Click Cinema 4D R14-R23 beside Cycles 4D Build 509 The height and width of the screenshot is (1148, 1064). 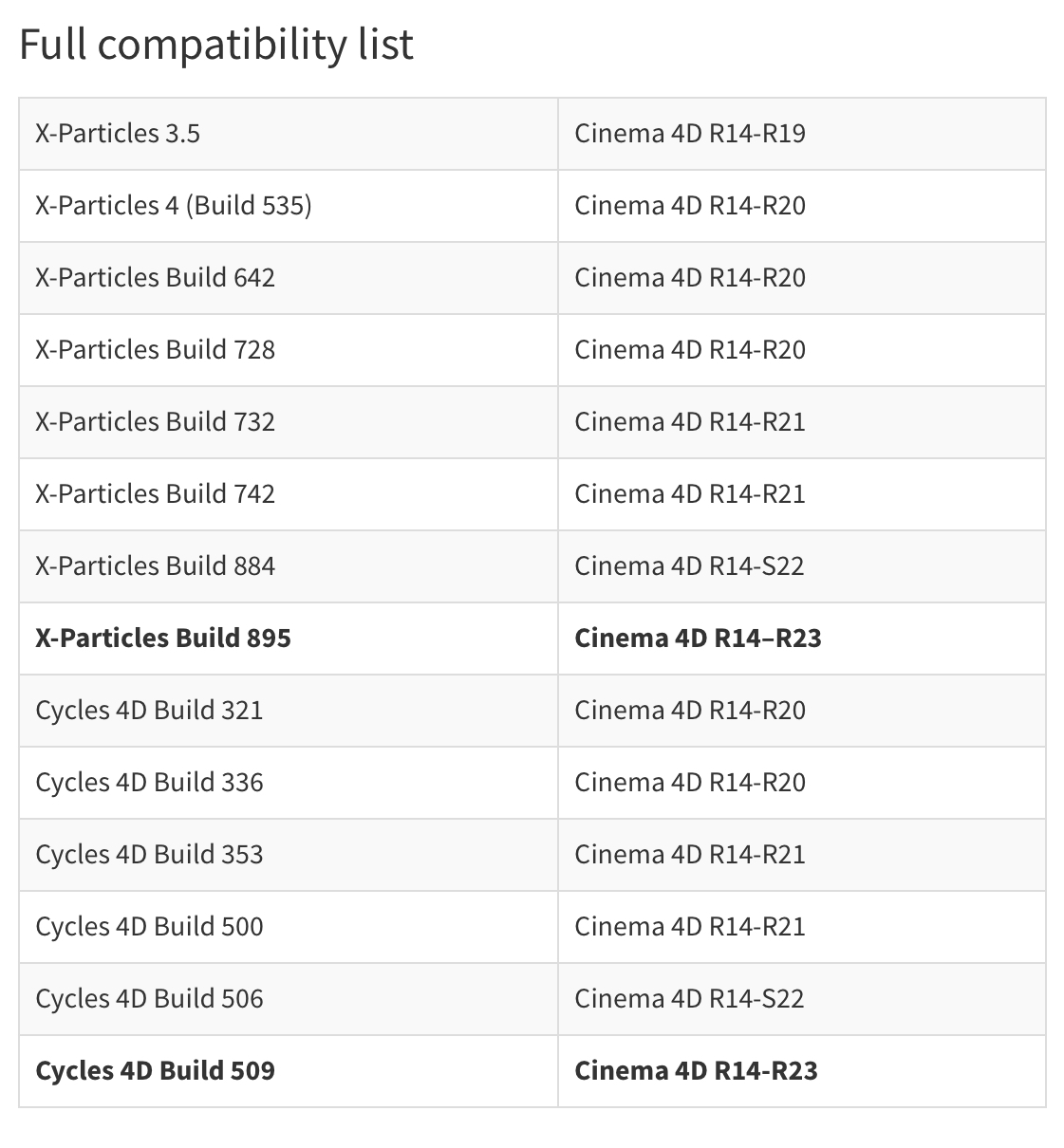[x=696, y=1071]
